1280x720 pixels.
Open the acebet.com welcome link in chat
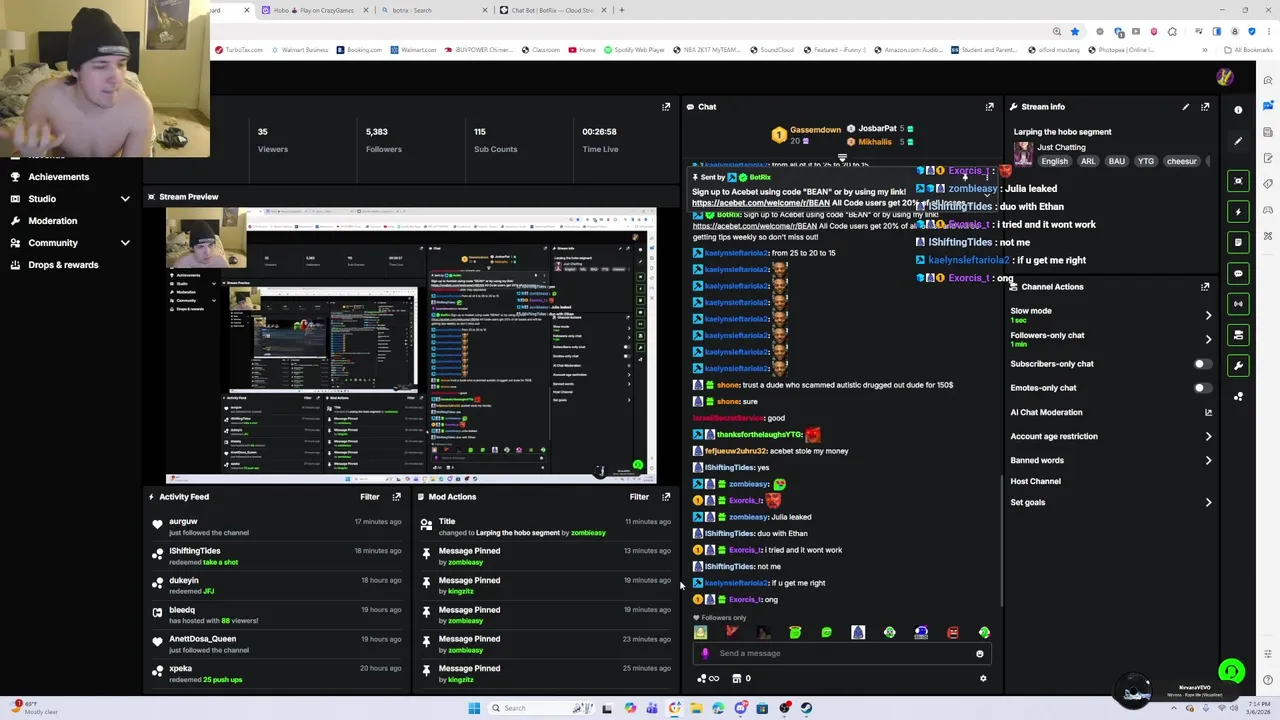tap(761, 203)
